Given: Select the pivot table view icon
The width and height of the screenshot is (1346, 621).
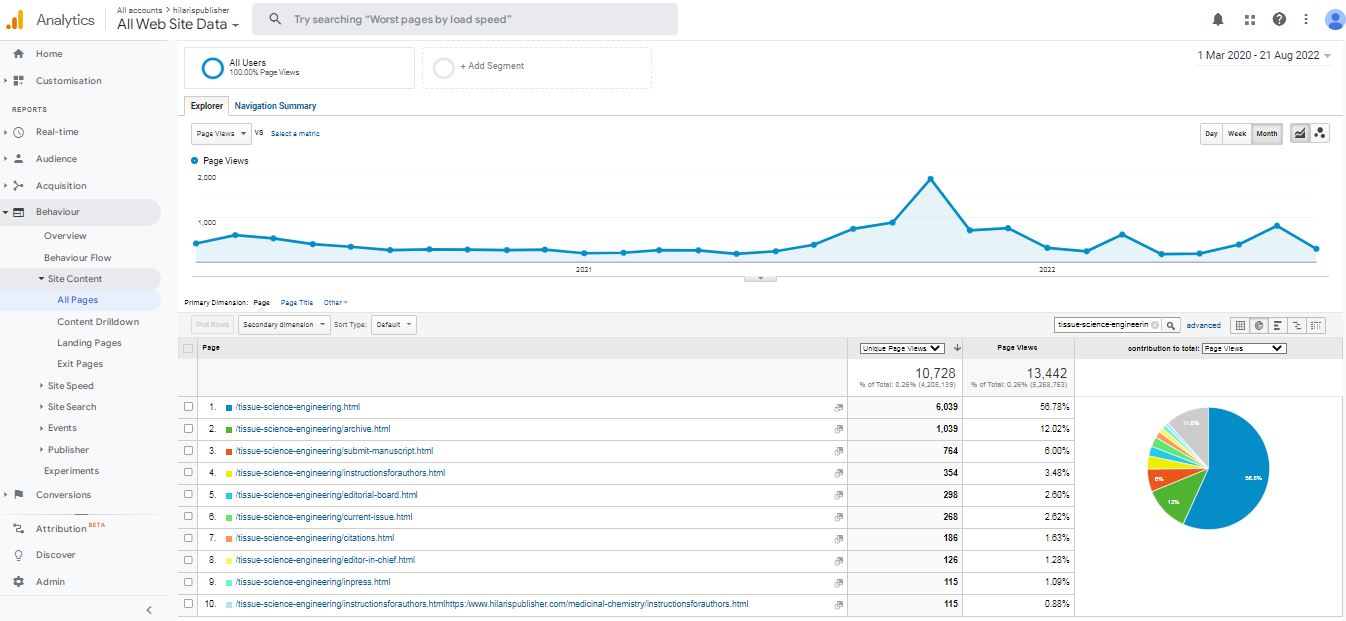Looking at the screenshot, I should pos(1316,325).
